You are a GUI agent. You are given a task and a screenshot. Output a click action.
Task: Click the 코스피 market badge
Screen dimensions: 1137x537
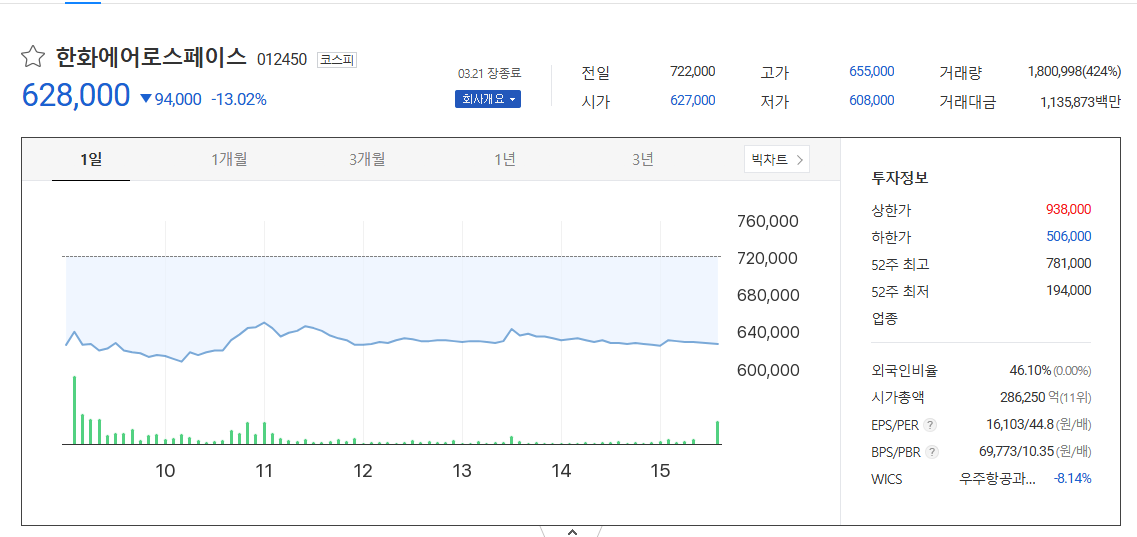tap(337, 59)
